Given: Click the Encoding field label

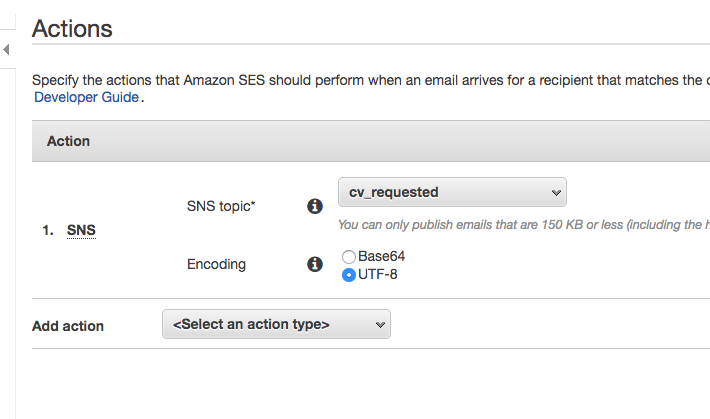Looking at the screenshot, I should pos(216,264).
